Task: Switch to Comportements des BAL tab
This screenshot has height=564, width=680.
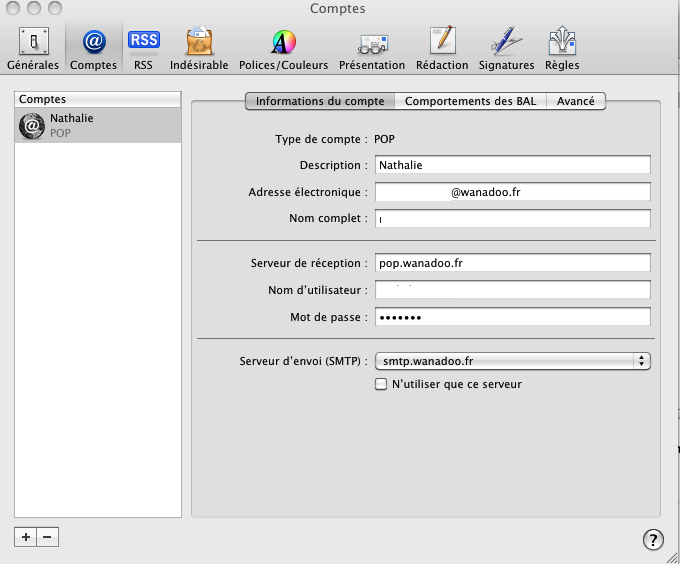Action: click(471, 101)
